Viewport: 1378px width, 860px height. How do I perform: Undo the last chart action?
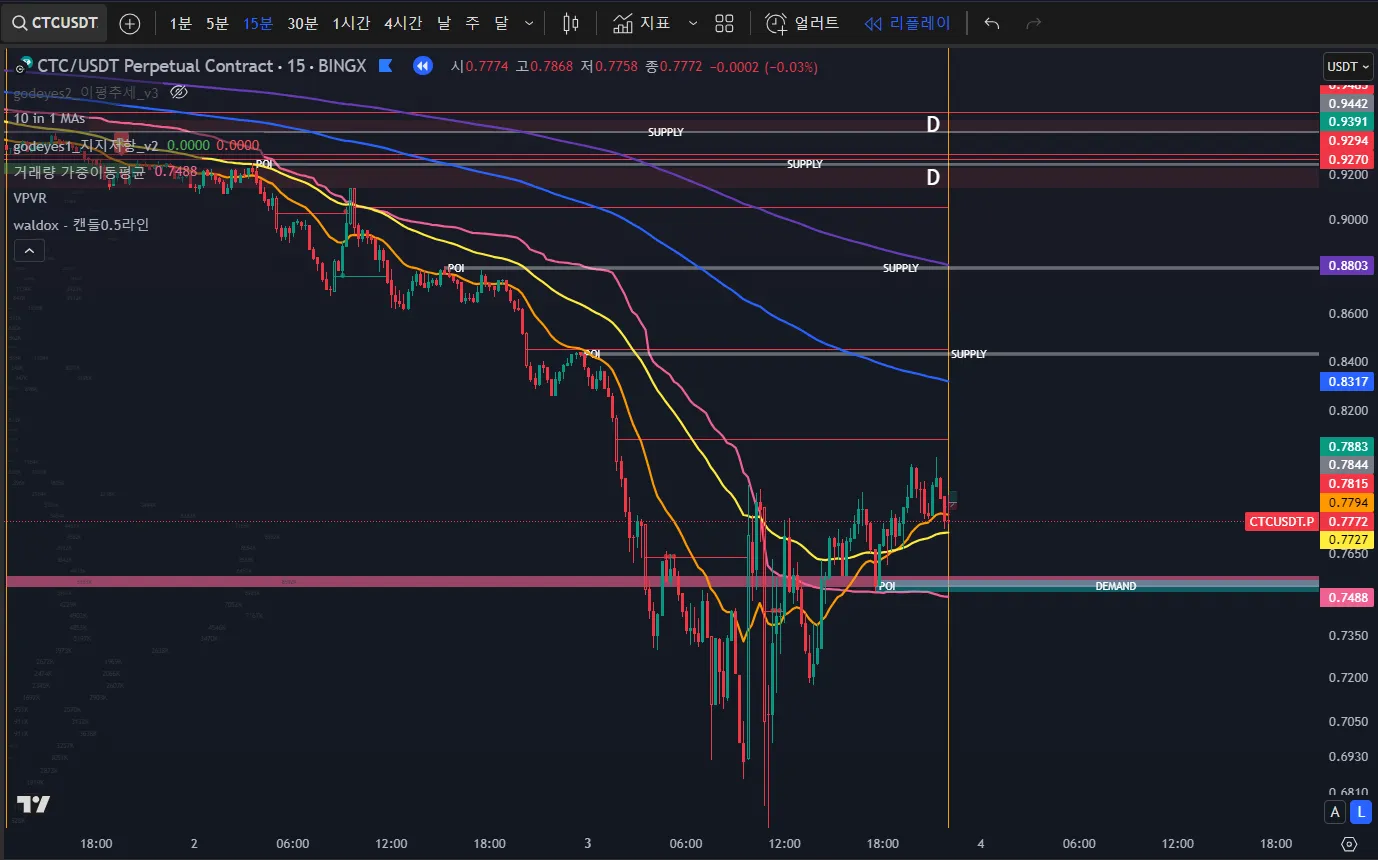pos(992,23)
